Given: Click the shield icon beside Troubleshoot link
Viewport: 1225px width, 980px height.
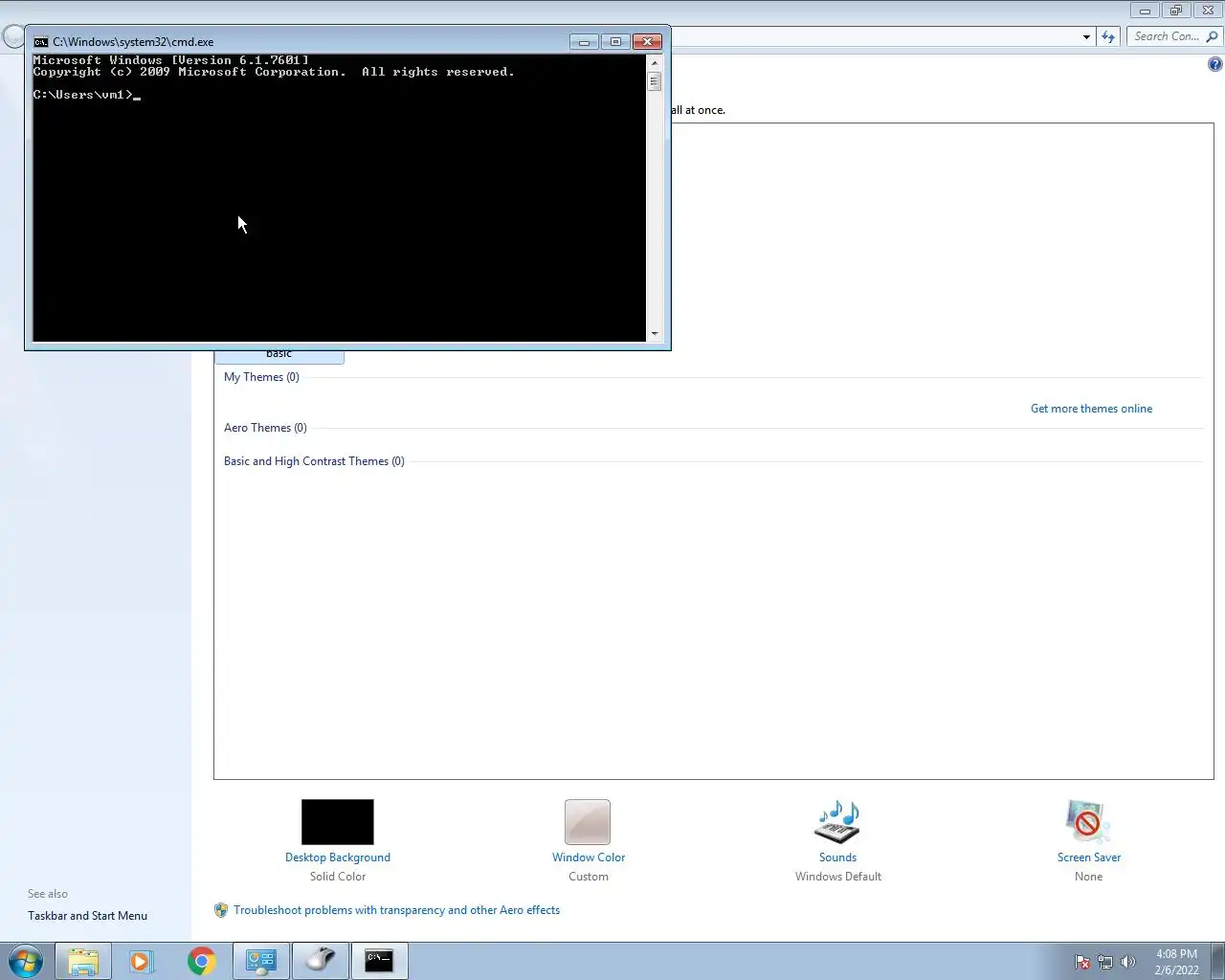Looking at the screenshot, I should click(221, 910).
